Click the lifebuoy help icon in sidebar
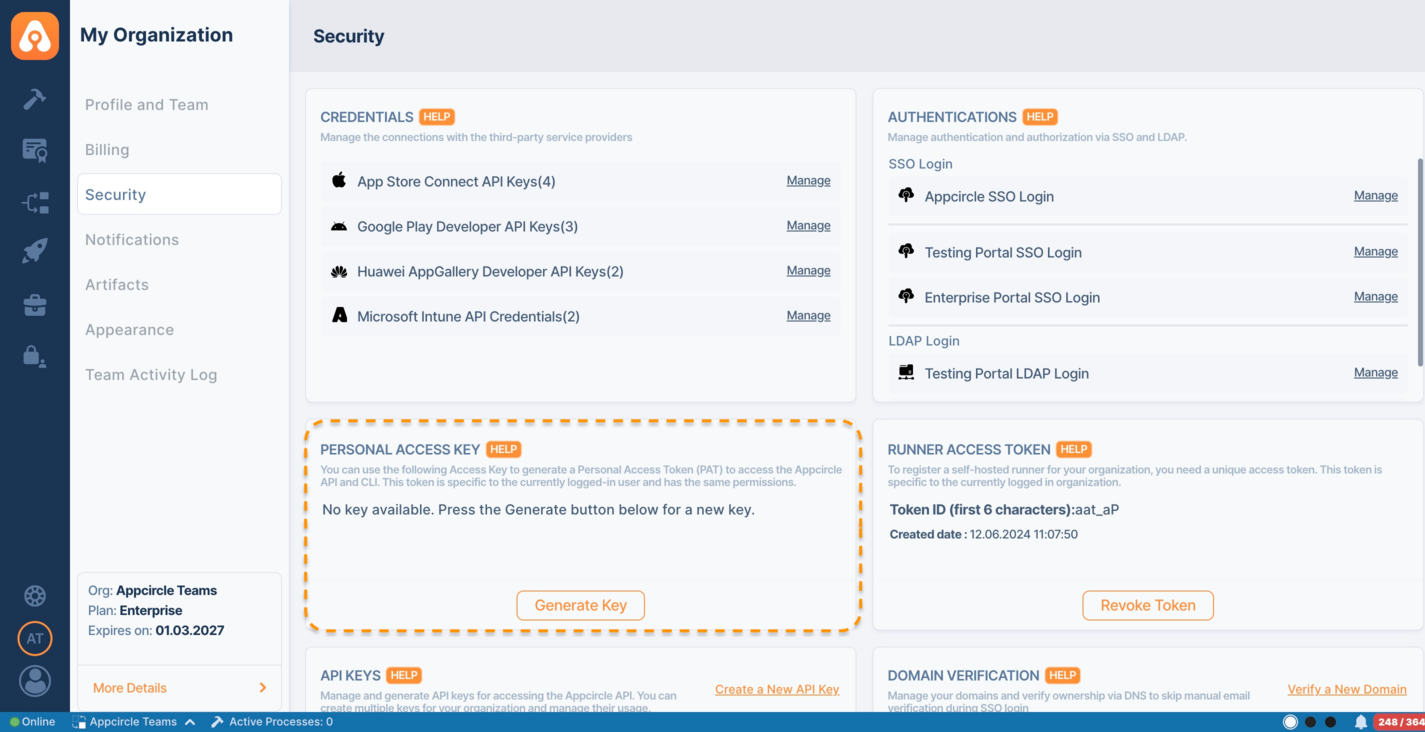The width and height of the screenshot is (1425, 732). click(x=35, y=596)
